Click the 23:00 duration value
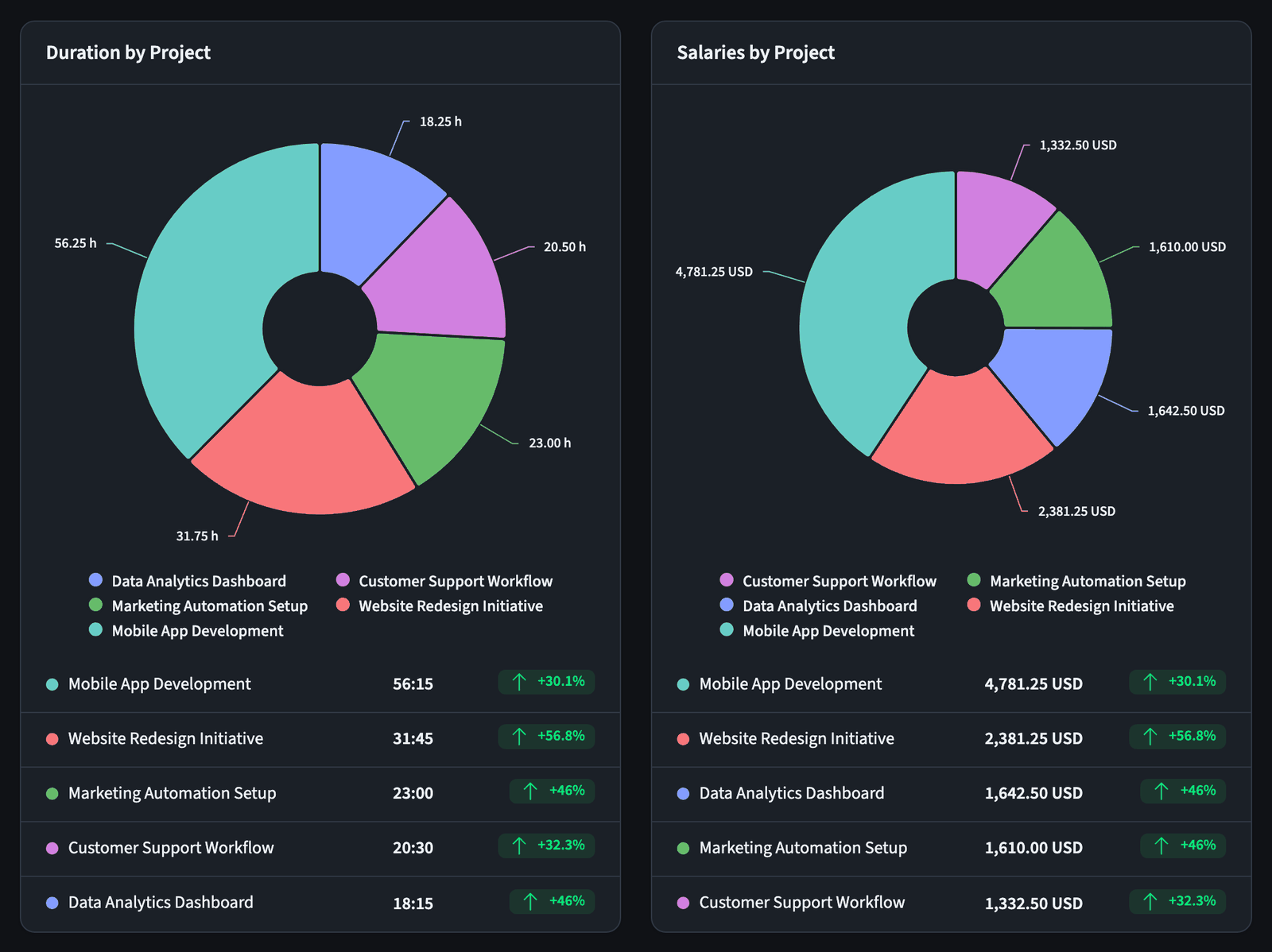The image size is (1272, 952). click(413, 793)
